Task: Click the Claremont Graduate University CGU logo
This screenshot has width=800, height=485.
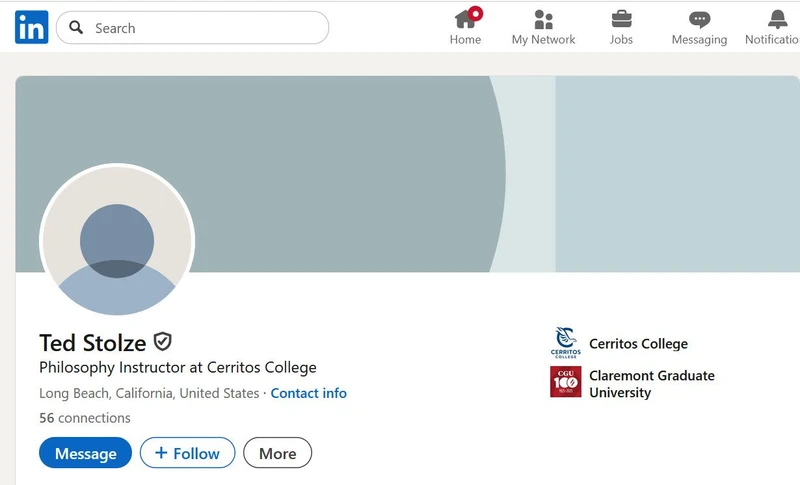Action: point(565,381)
